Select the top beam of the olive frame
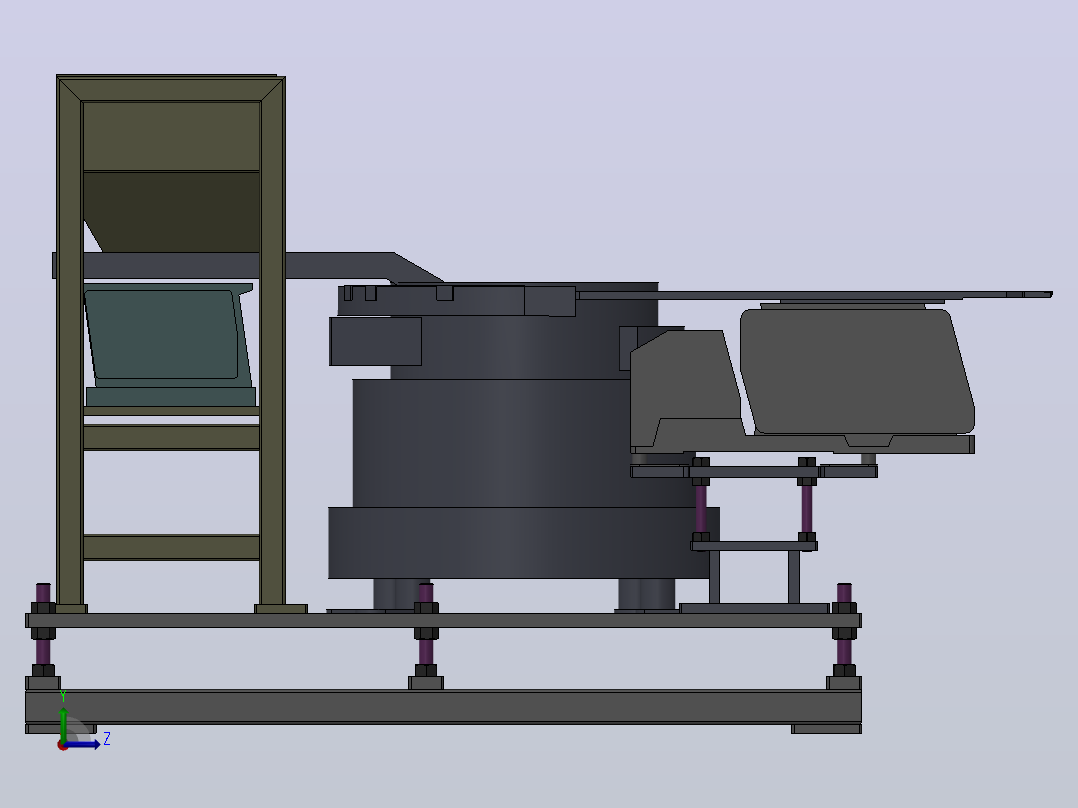 (170, 88)
